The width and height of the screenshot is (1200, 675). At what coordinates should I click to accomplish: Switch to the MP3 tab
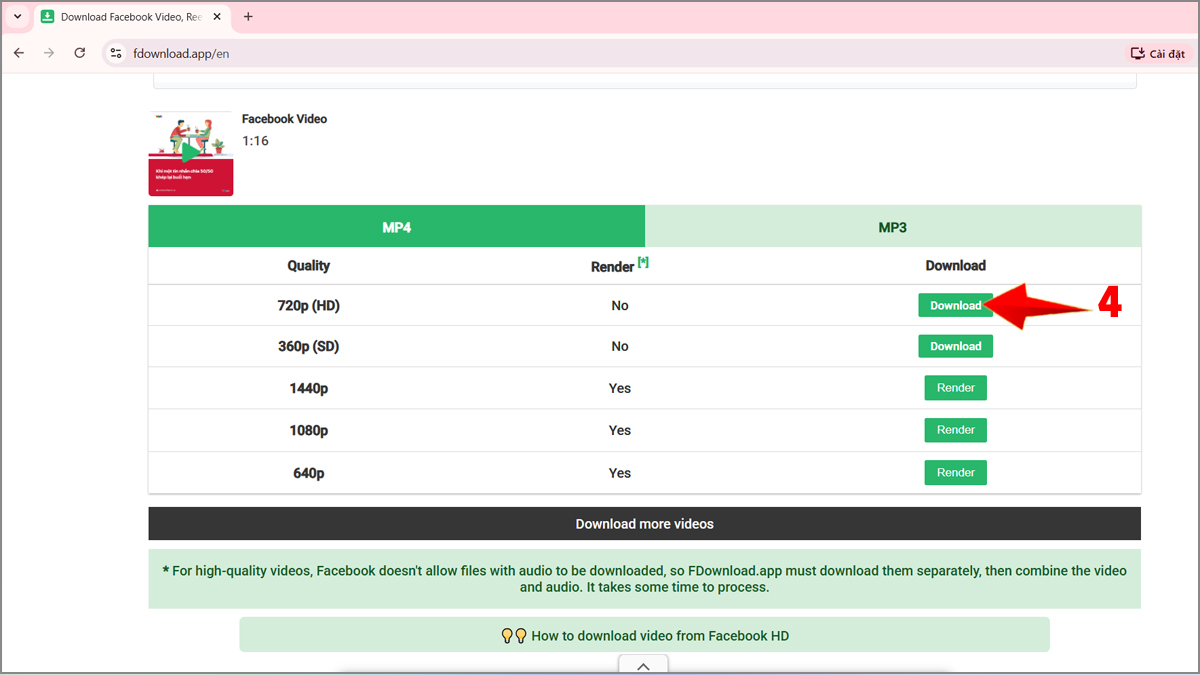pos(893,227)
